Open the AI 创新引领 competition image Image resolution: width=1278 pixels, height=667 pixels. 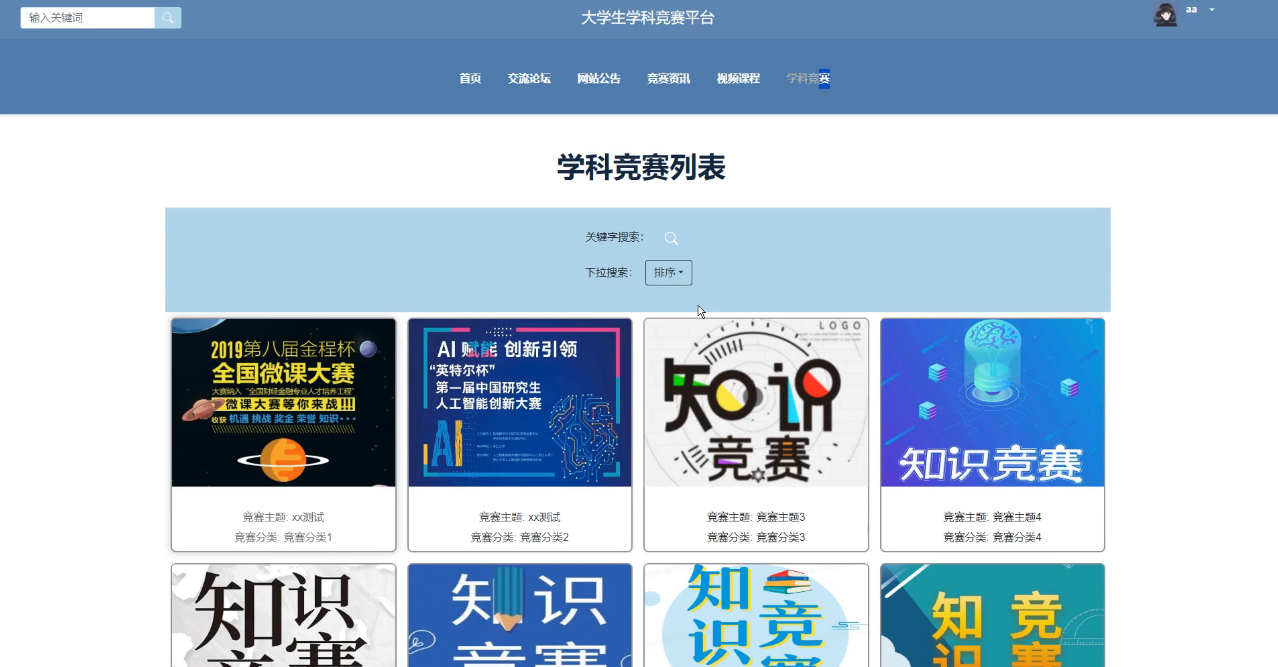pyautogui.click(x=520, y=403)
